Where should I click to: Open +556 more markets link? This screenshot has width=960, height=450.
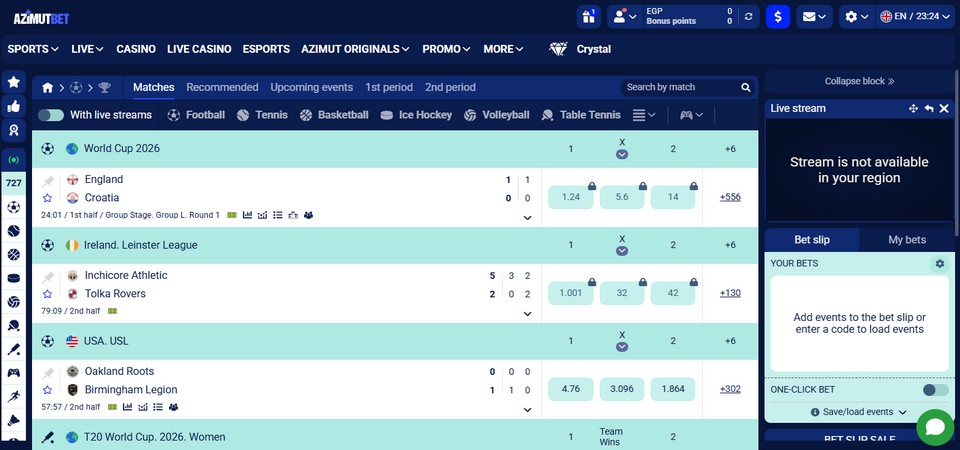click(x=730, y=197)
